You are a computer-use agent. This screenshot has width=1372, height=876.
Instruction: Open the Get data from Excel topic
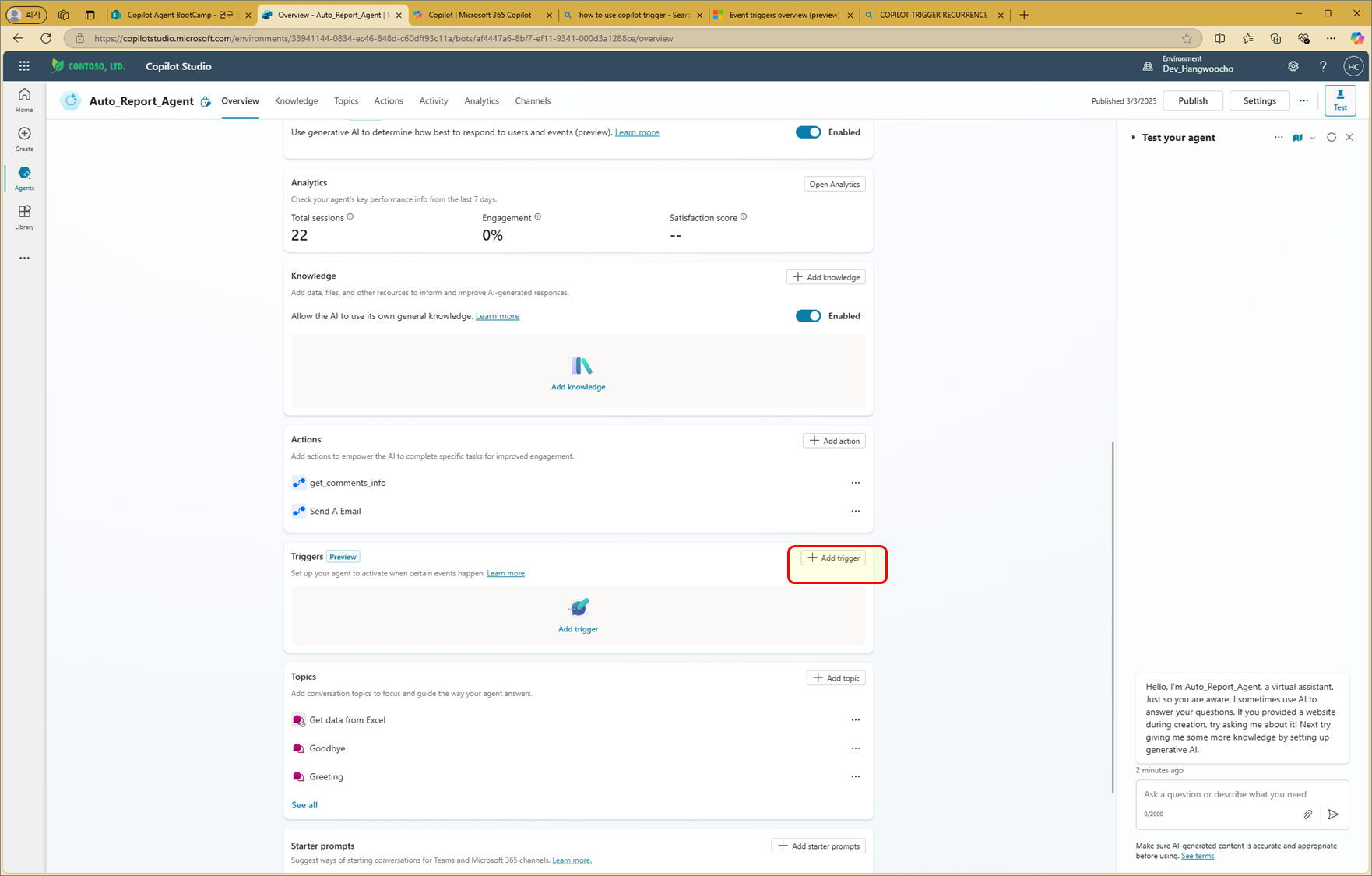pyautogui.click(x=347, y=719)
